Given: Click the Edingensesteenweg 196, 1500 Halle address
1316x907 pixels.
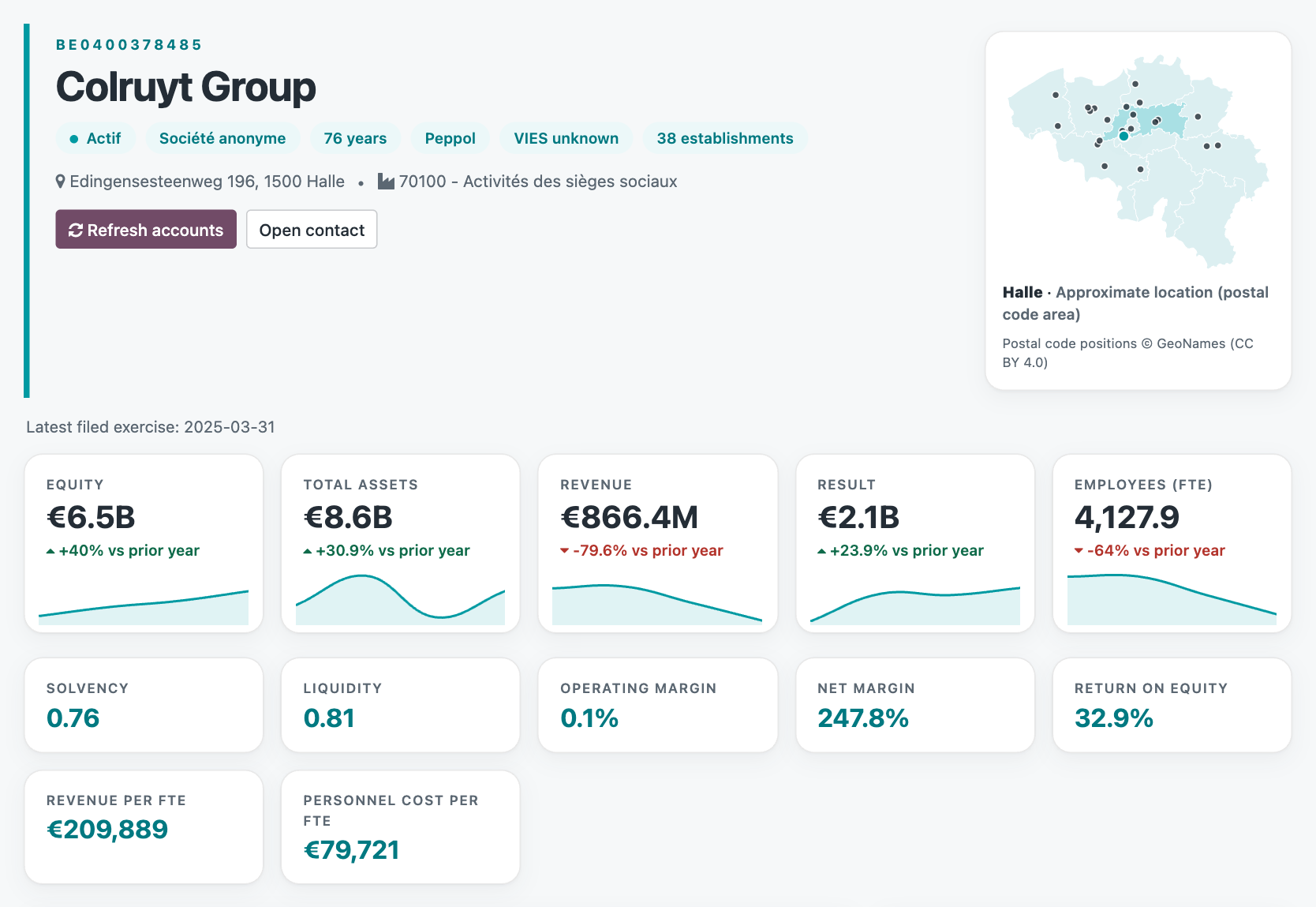Looking at the screenshot, I should click(207, 182).
